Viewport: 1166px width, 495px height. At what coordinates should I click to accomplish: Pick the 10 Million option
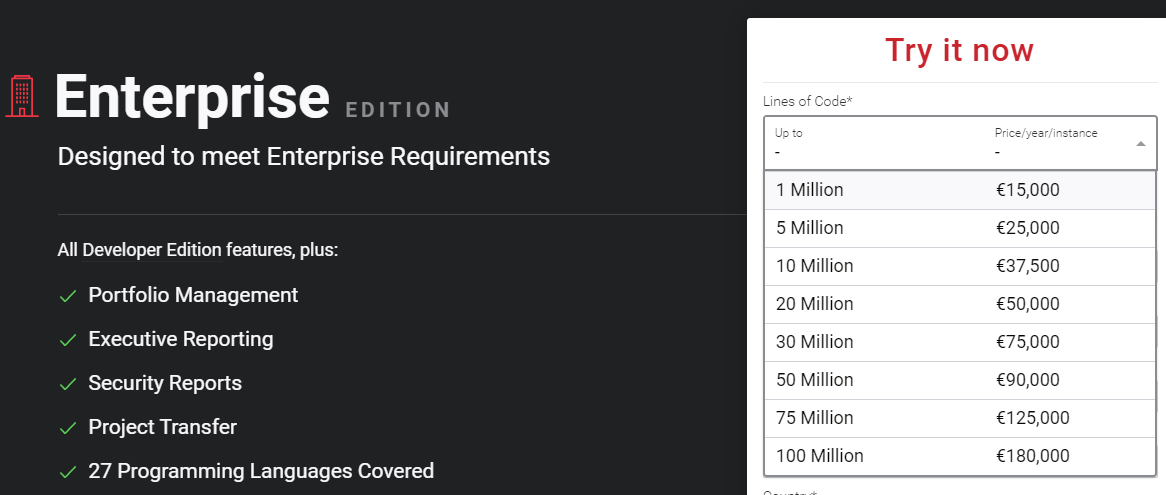point(959,266)
